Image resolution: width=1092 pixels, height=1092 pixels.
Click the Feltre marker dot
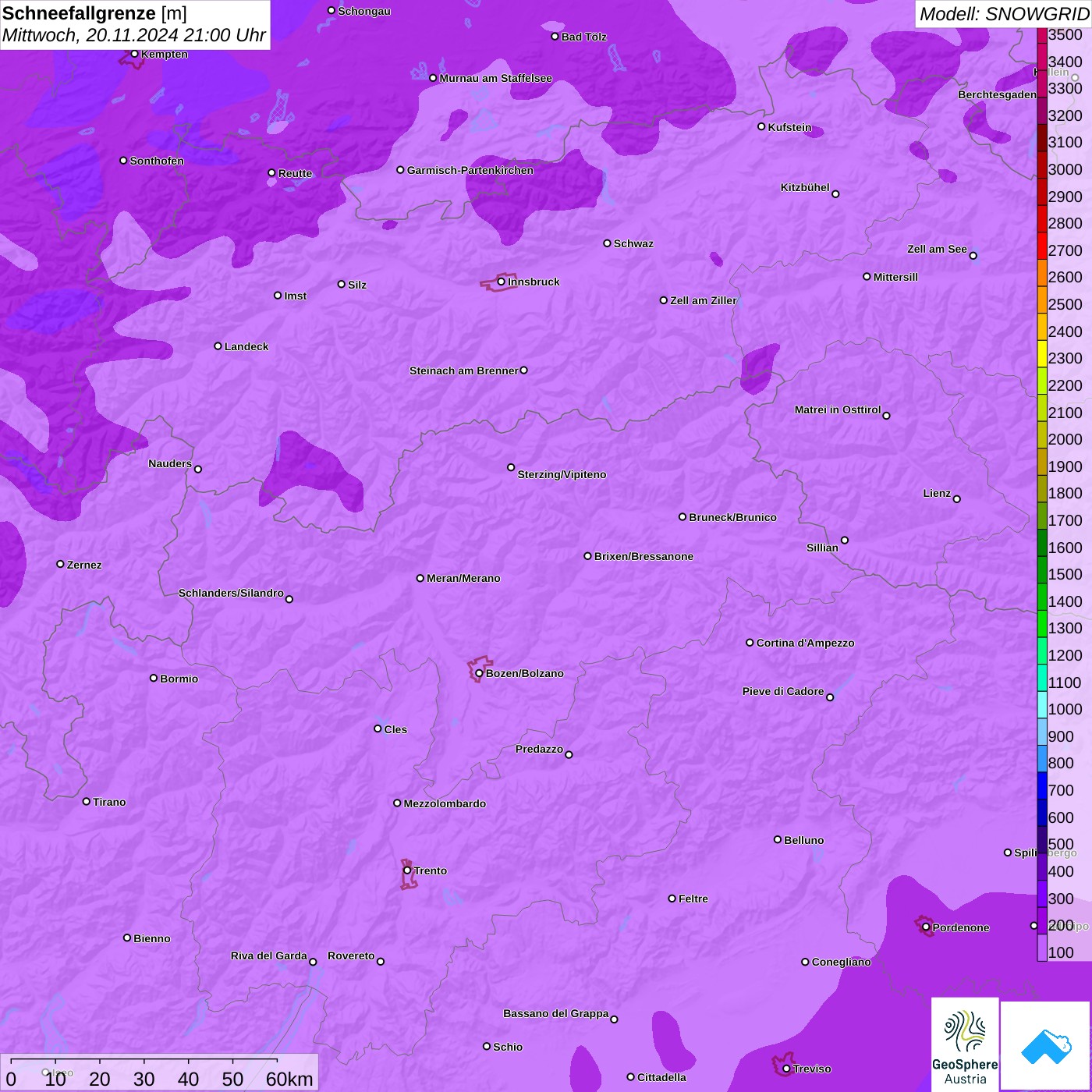672,899
